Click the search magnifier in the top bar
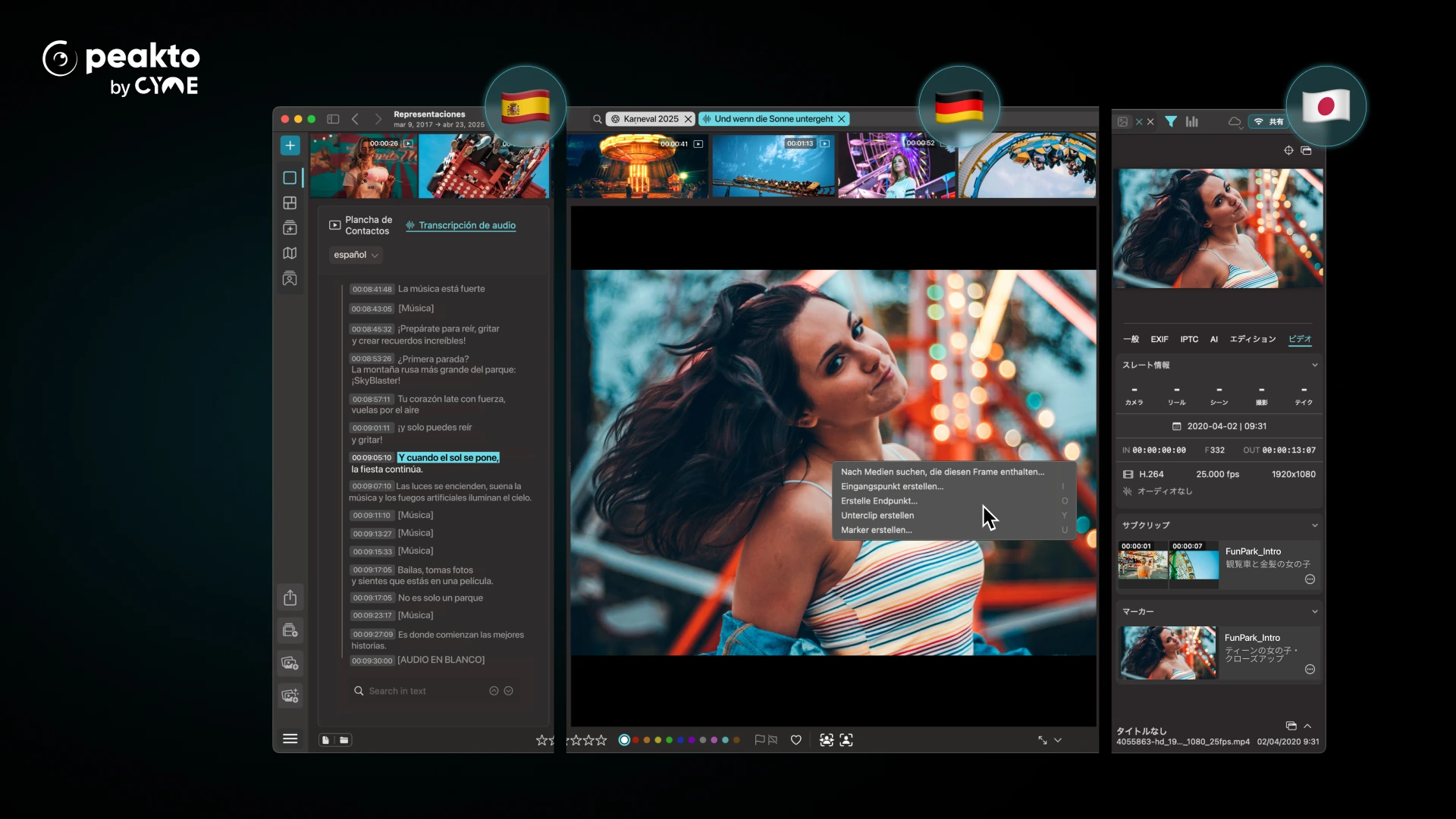Screen dimensions: 1456x819 pyautogui.click(x=598, y=119)
